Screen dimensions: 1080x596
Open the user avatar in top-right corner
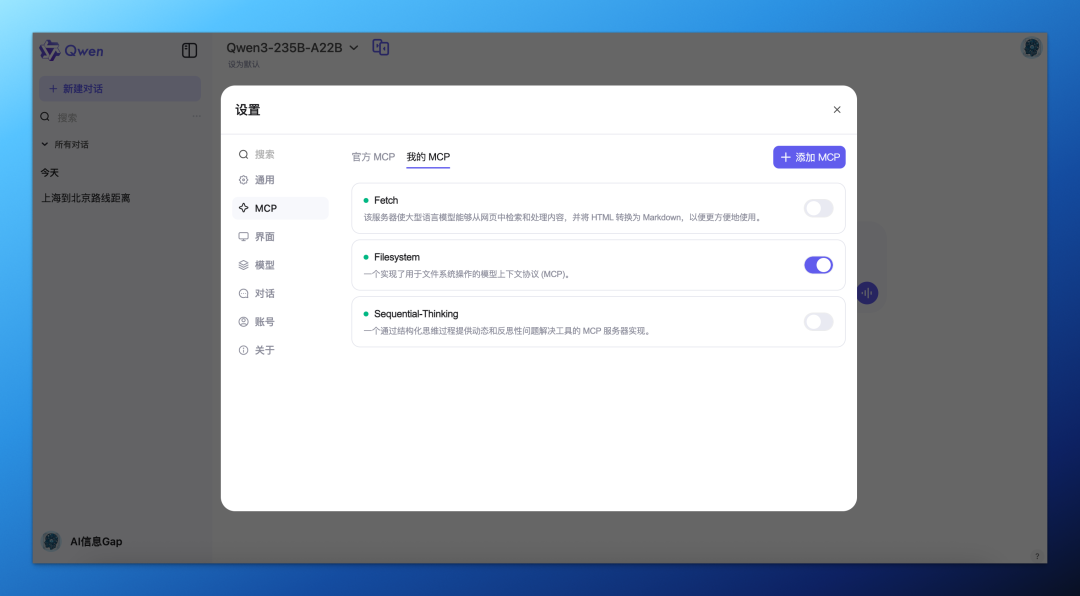1031,48
